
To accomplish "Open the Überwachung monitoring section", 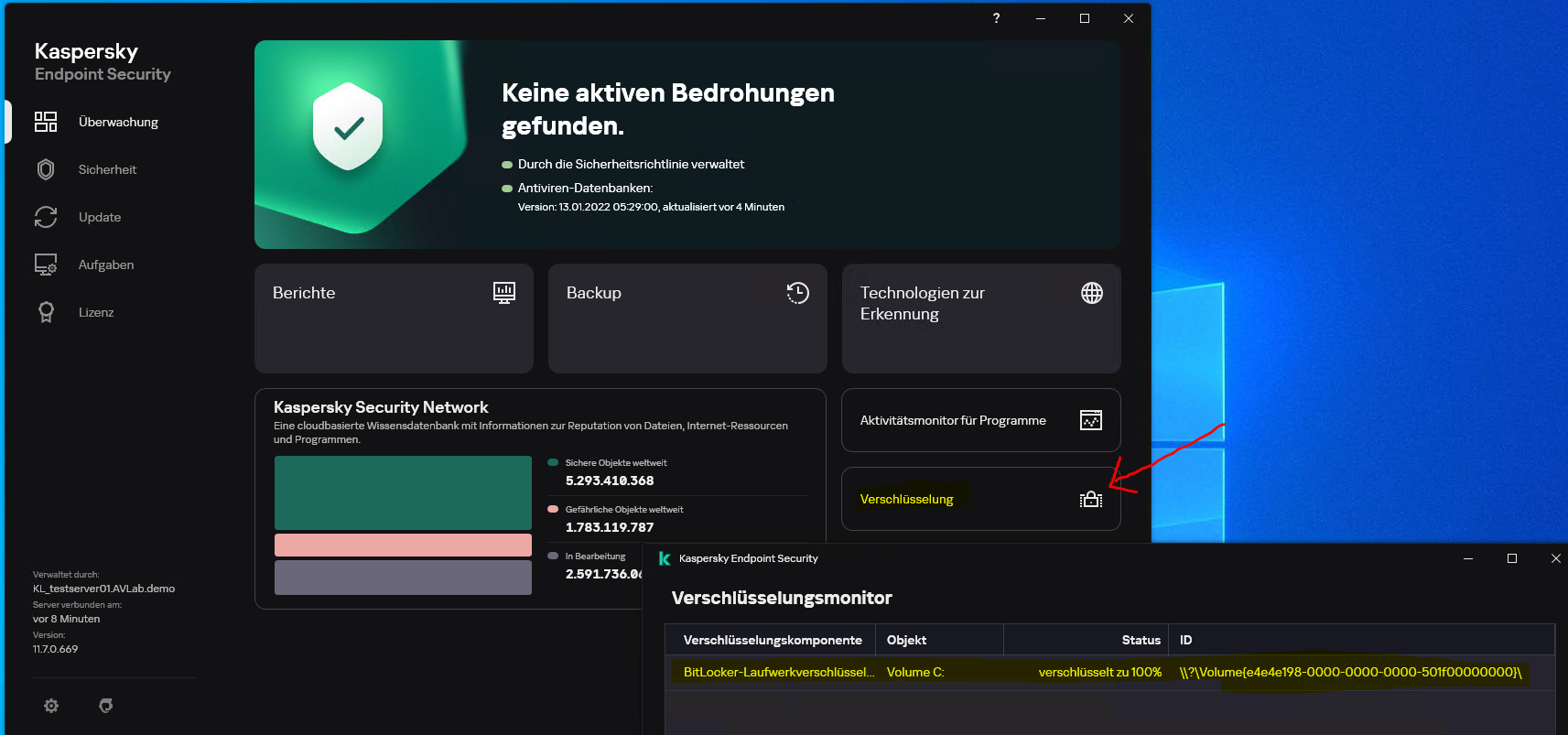I will pos(117,122).
